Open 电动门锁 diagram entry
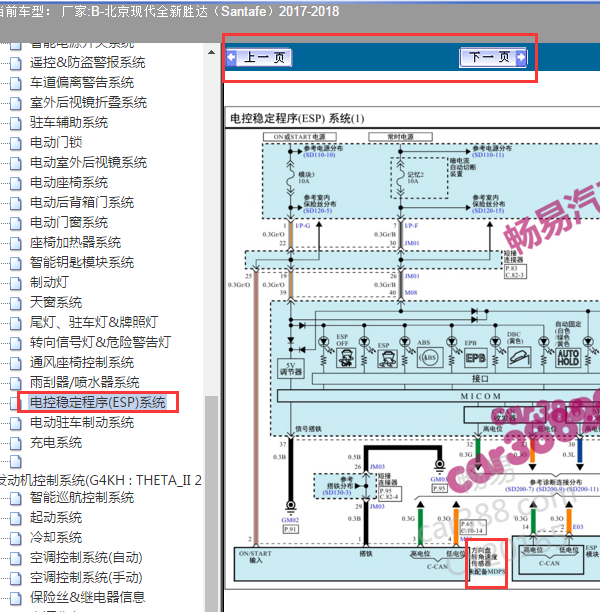The width and height of the screenshot is (600, 612). (x=56, y=142)
